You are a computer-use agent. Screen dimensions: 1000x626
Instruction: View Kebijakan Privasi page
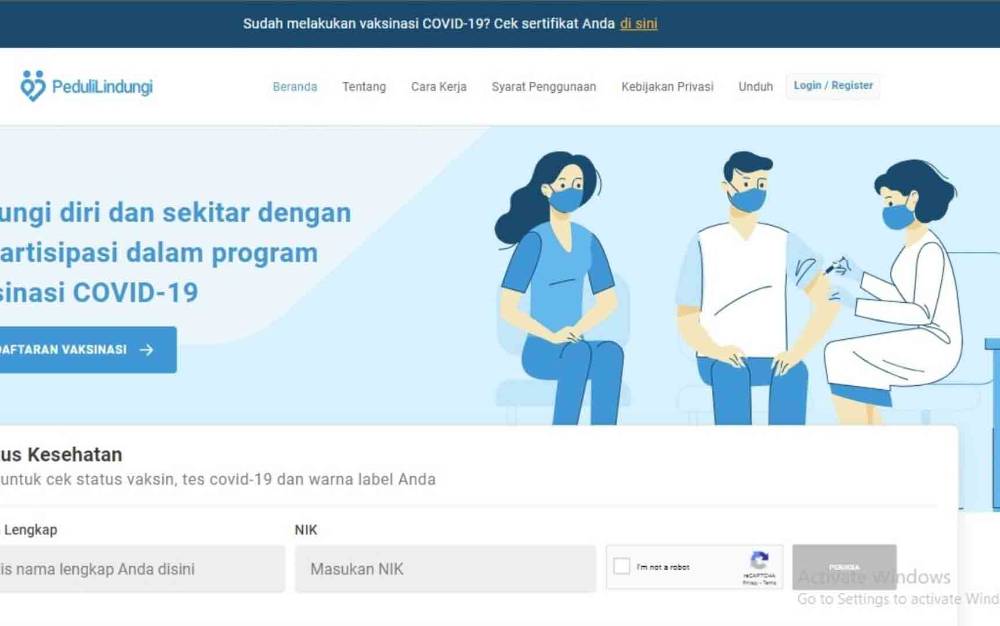tap(668, 87)
